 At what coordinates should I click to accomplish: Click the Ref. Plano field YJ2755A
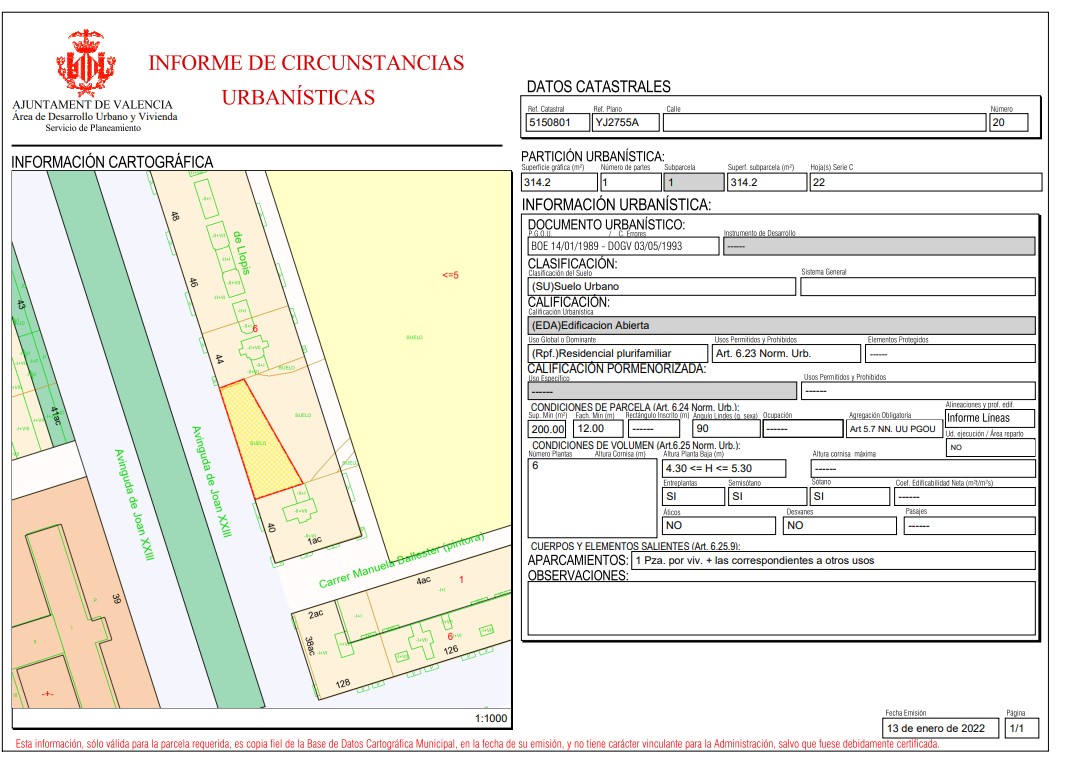point(626,123)
